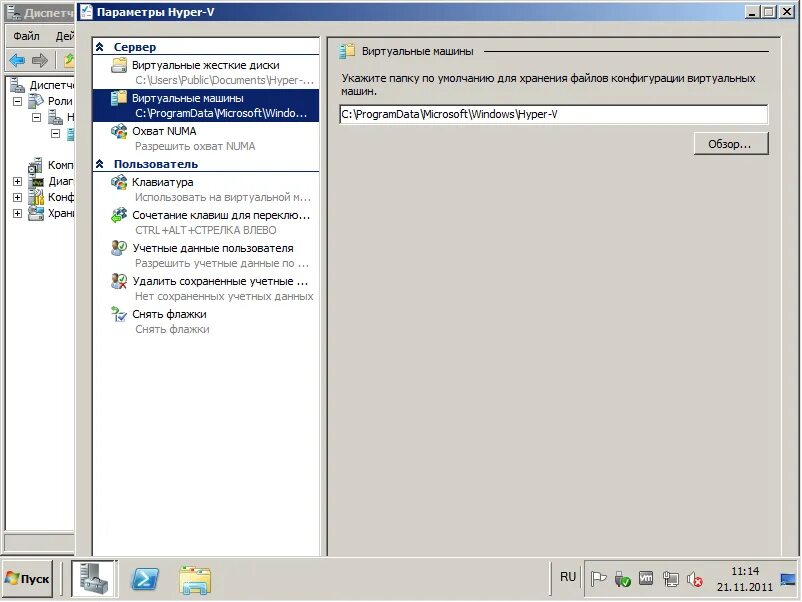
Task: Click the Роли icon in Server Manager tree
Action: pos(36,101)
